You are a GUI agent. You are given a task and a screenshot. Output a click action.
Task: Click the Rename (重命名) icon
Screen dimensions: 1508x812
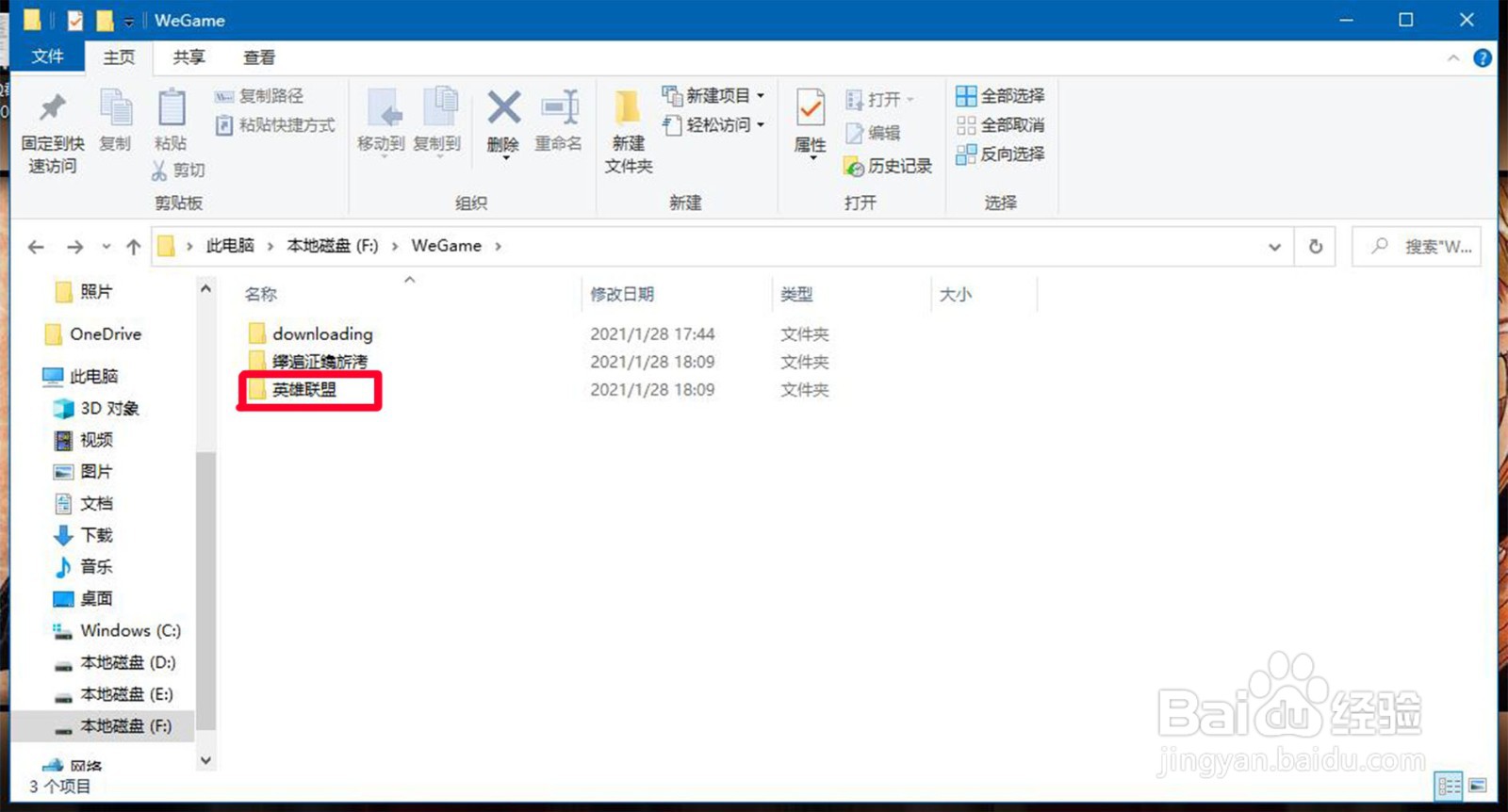559,107
